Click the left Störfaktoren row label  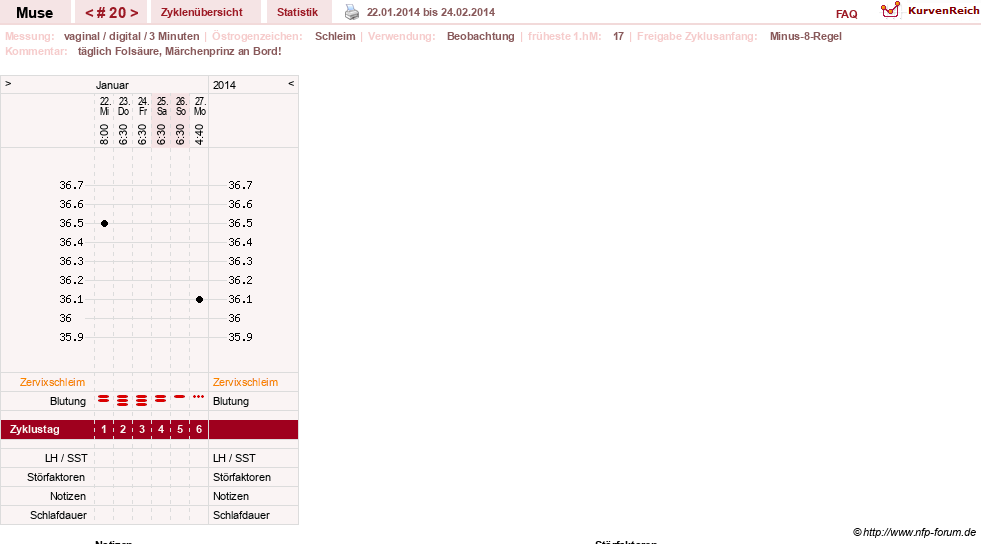[56, 477]
